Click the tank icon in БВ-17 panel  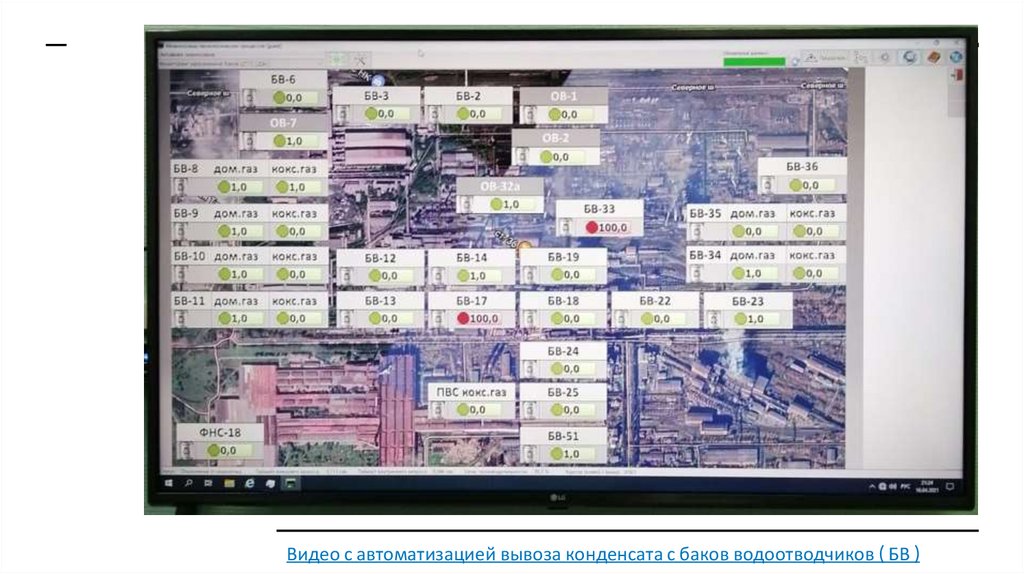438,319
